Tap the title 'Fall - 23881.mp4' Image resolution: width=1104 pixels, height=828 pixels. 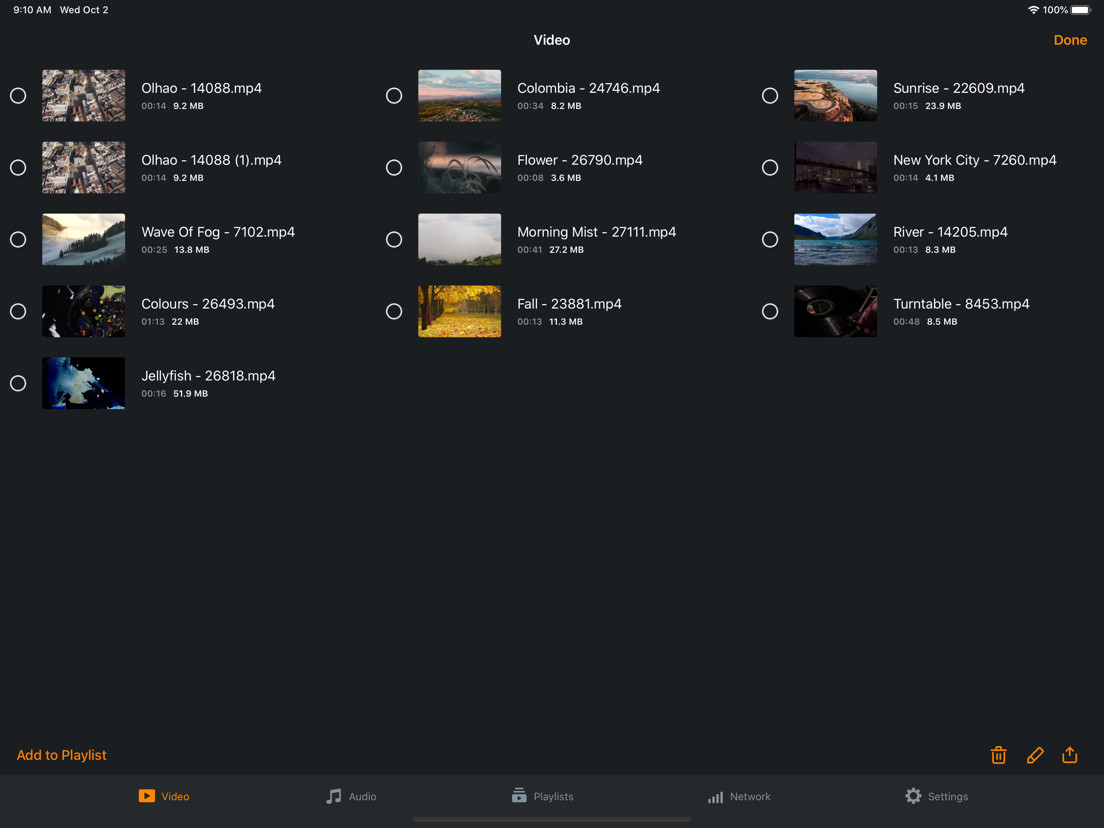point(569,304)
